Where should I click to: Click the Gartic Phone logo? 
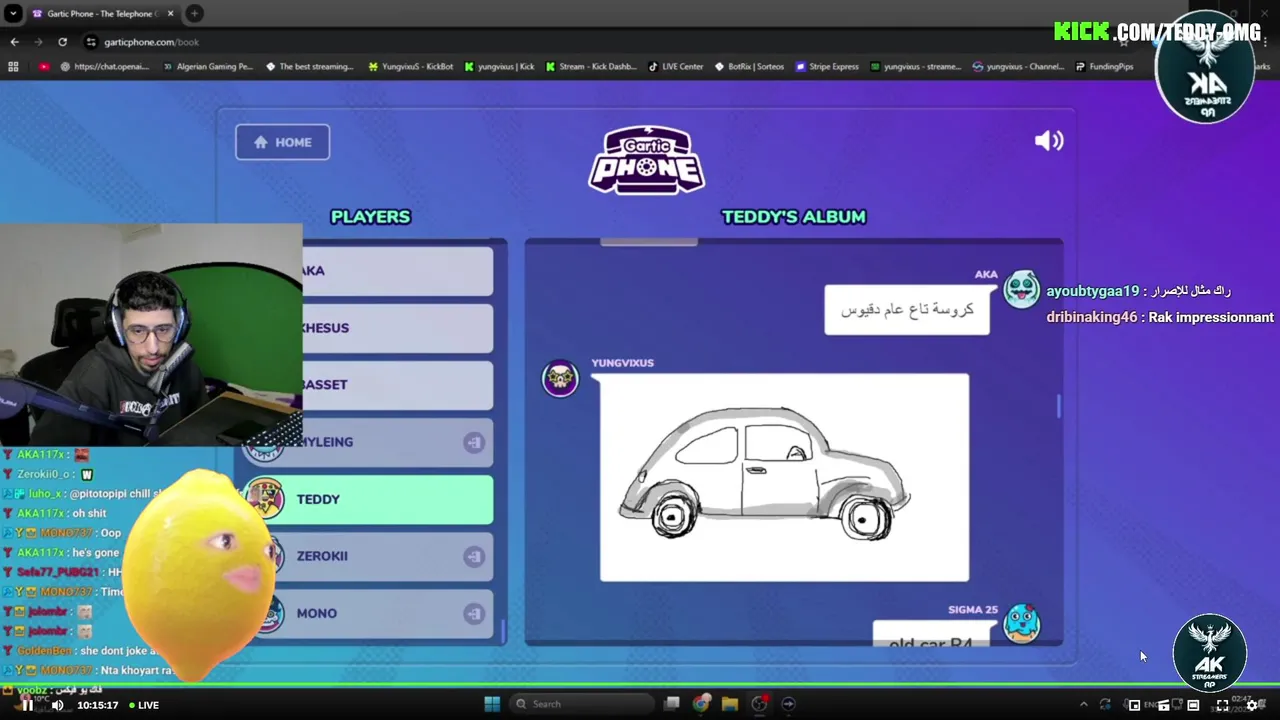coord(647,160)
